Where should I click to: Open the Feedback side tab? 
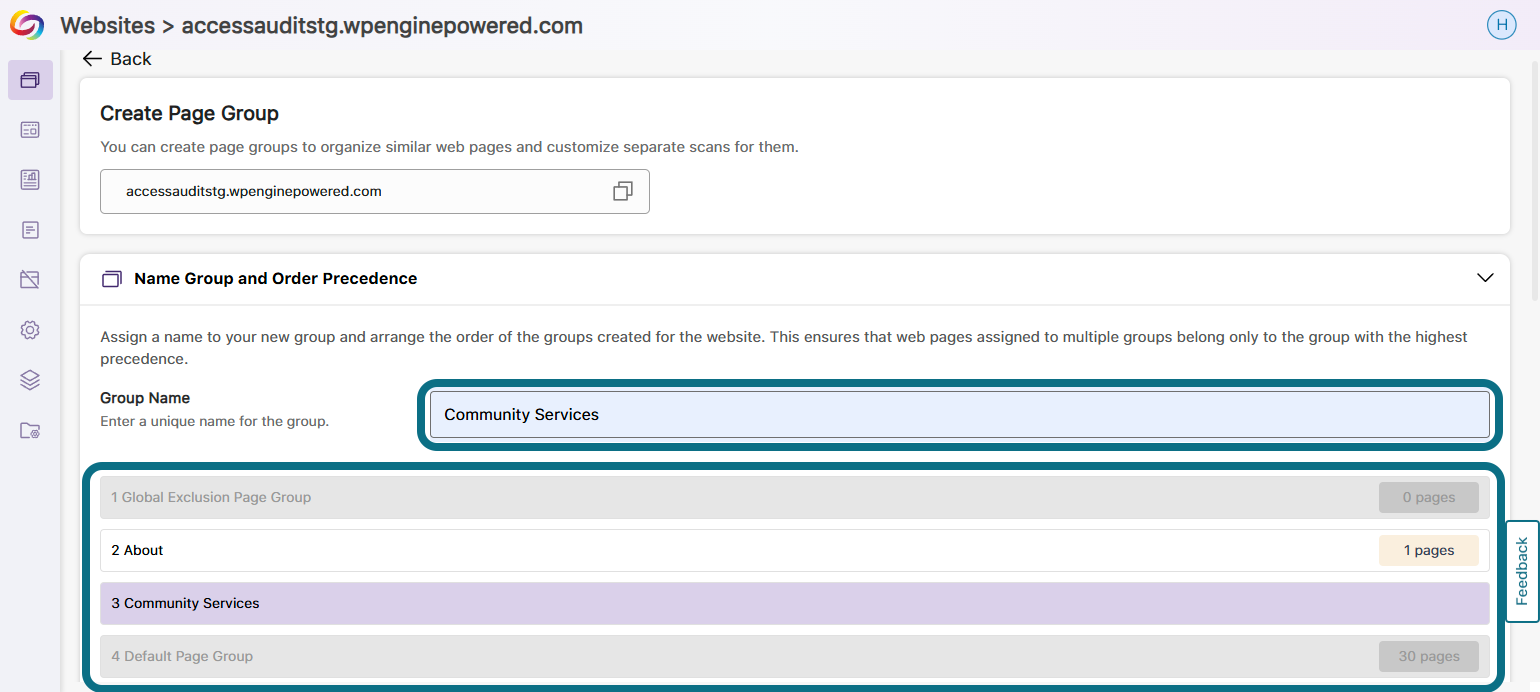pos(1522,571)
